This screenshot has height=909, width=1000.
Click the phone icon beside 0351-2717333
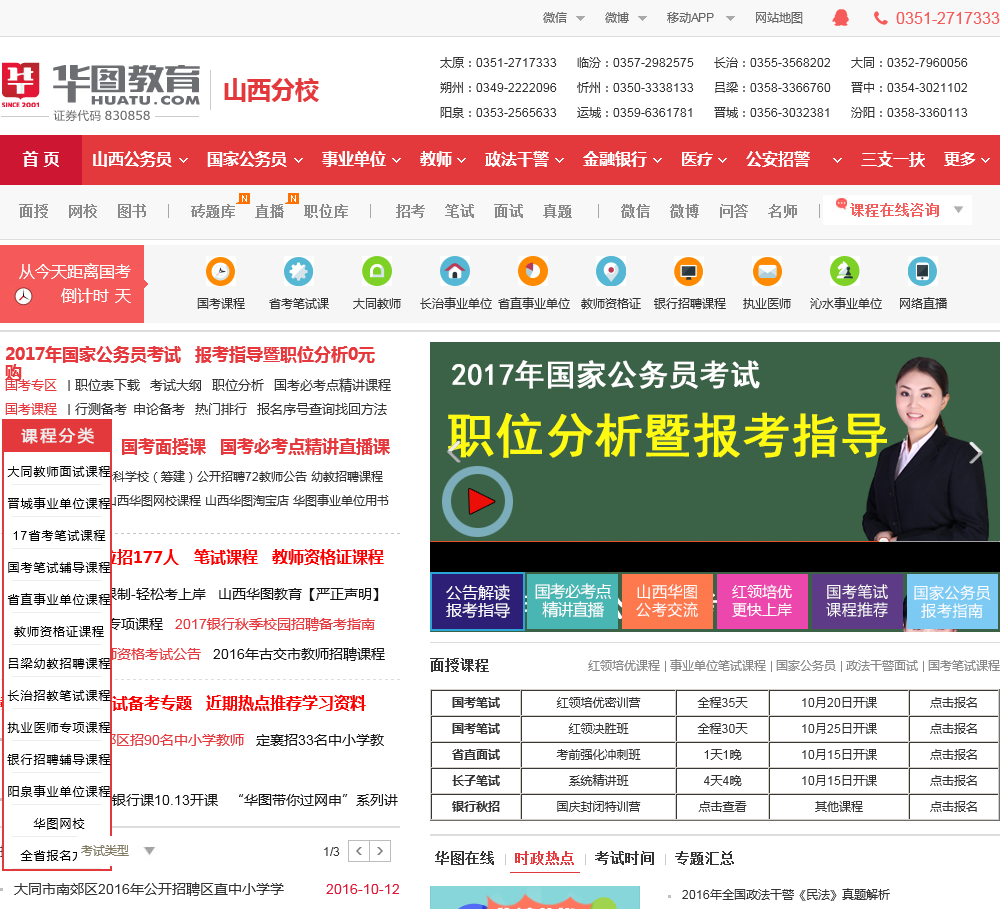point(881,18)
